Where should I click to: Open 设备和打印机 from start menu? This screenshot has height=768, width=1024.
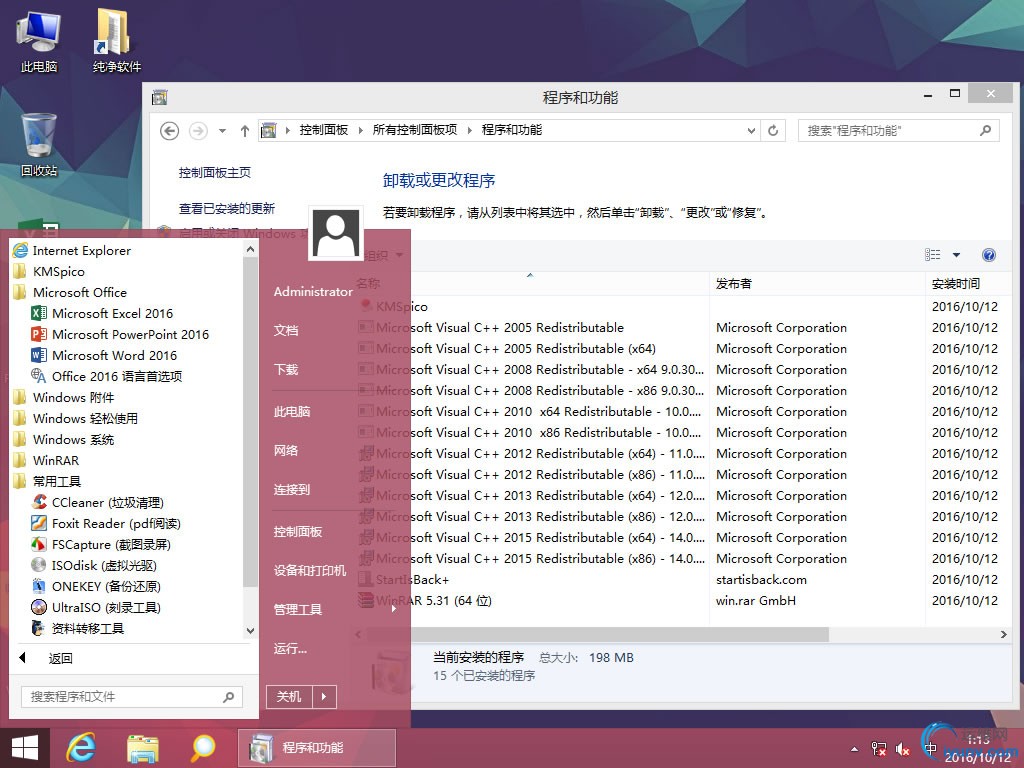(x=310, y=570)
